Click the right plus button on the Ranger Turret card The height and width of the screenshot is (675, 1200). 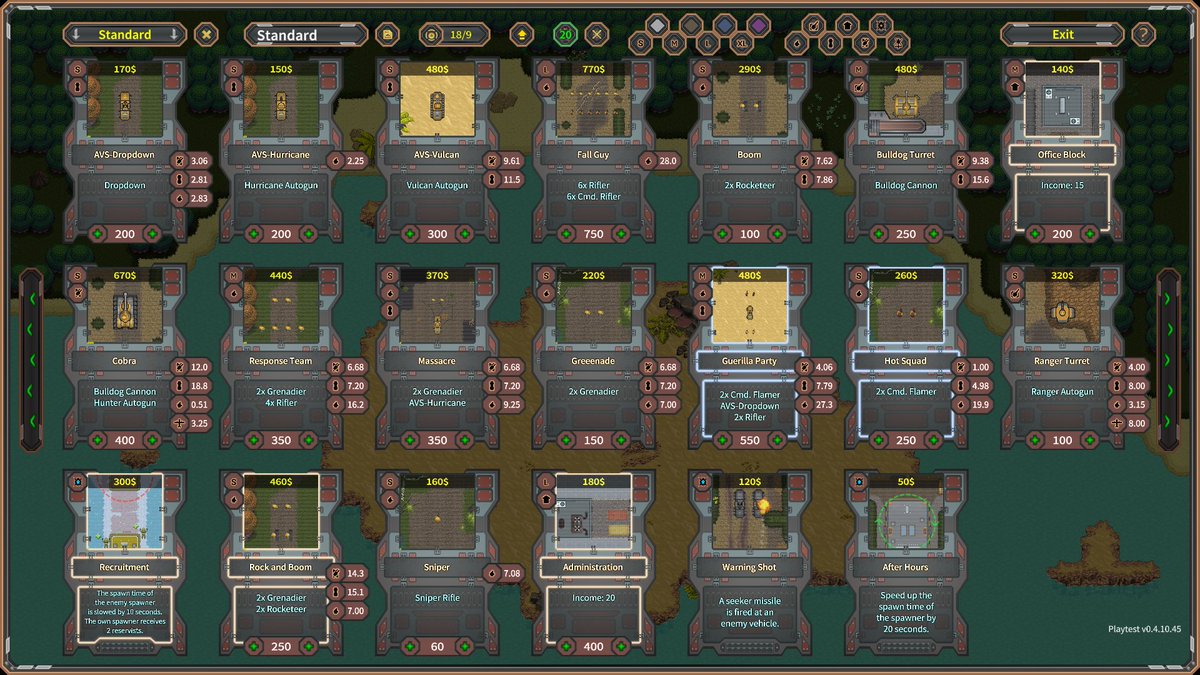pos(1088,440)
